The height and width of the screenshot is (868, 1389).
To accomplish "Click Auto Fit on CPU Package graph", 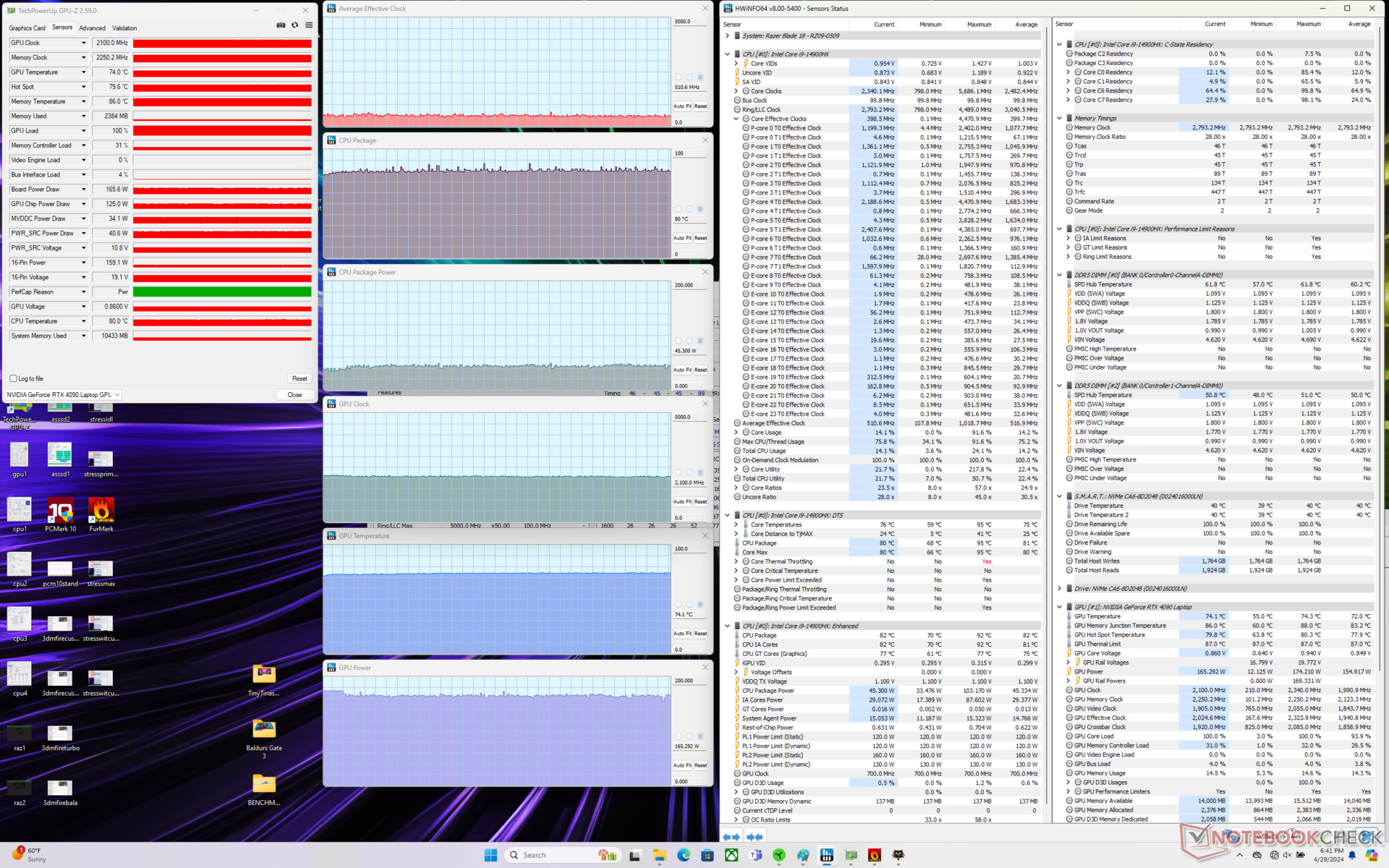I will click(682, 238).
